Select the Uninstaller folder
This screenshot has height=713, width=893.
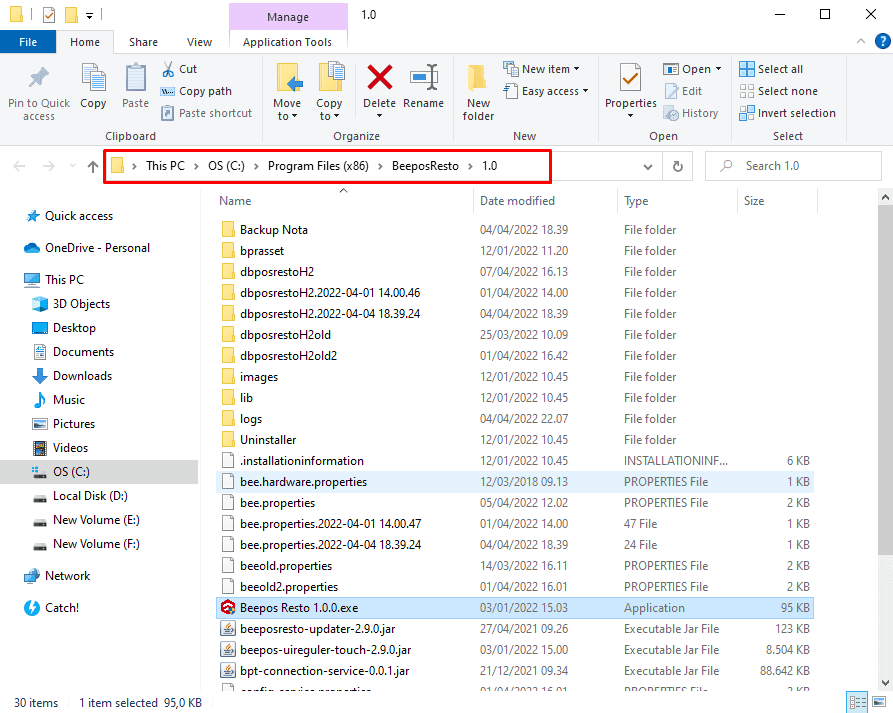click(x=515, y=440)
